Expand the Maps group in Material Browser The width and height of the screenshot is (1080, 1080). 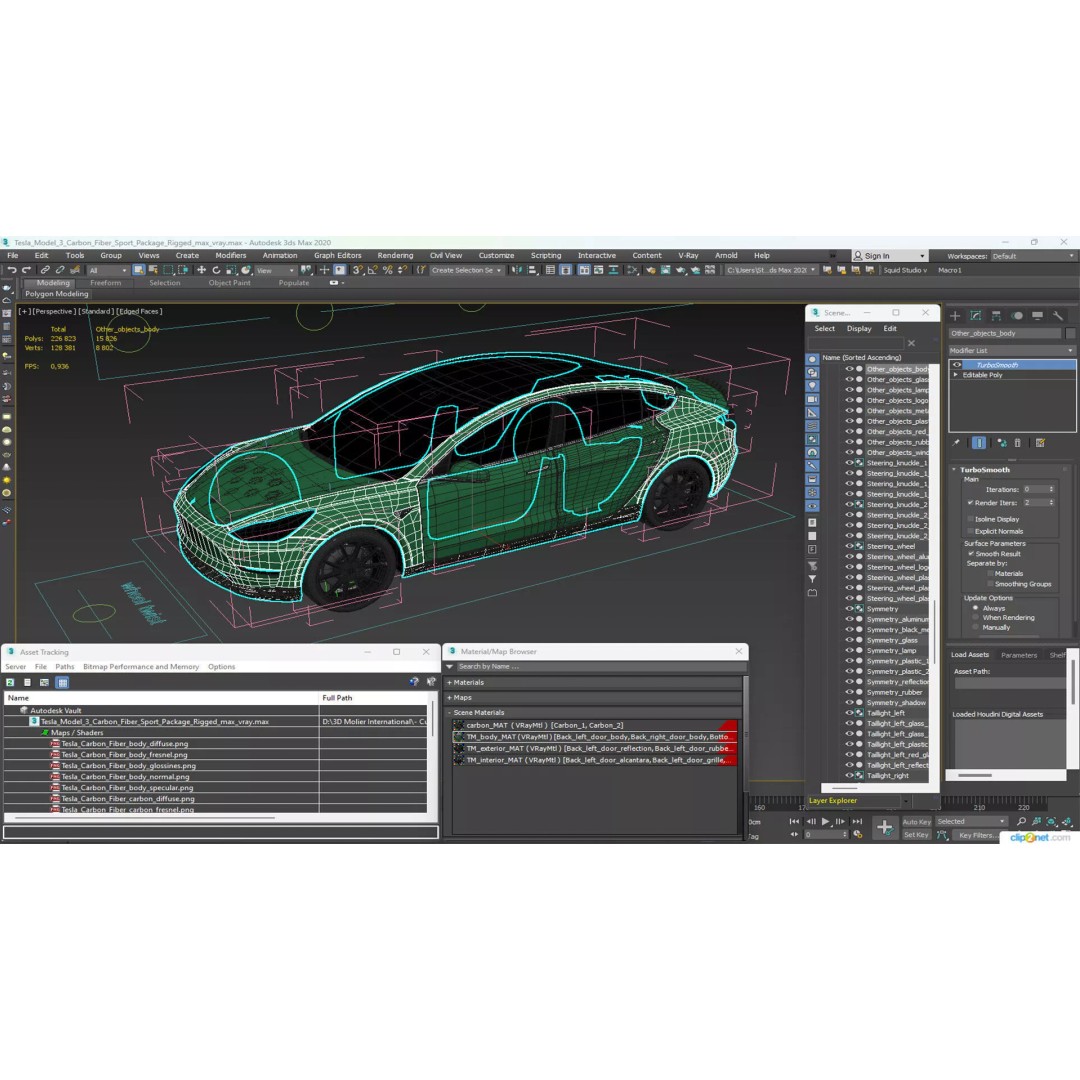coord(449,698)
